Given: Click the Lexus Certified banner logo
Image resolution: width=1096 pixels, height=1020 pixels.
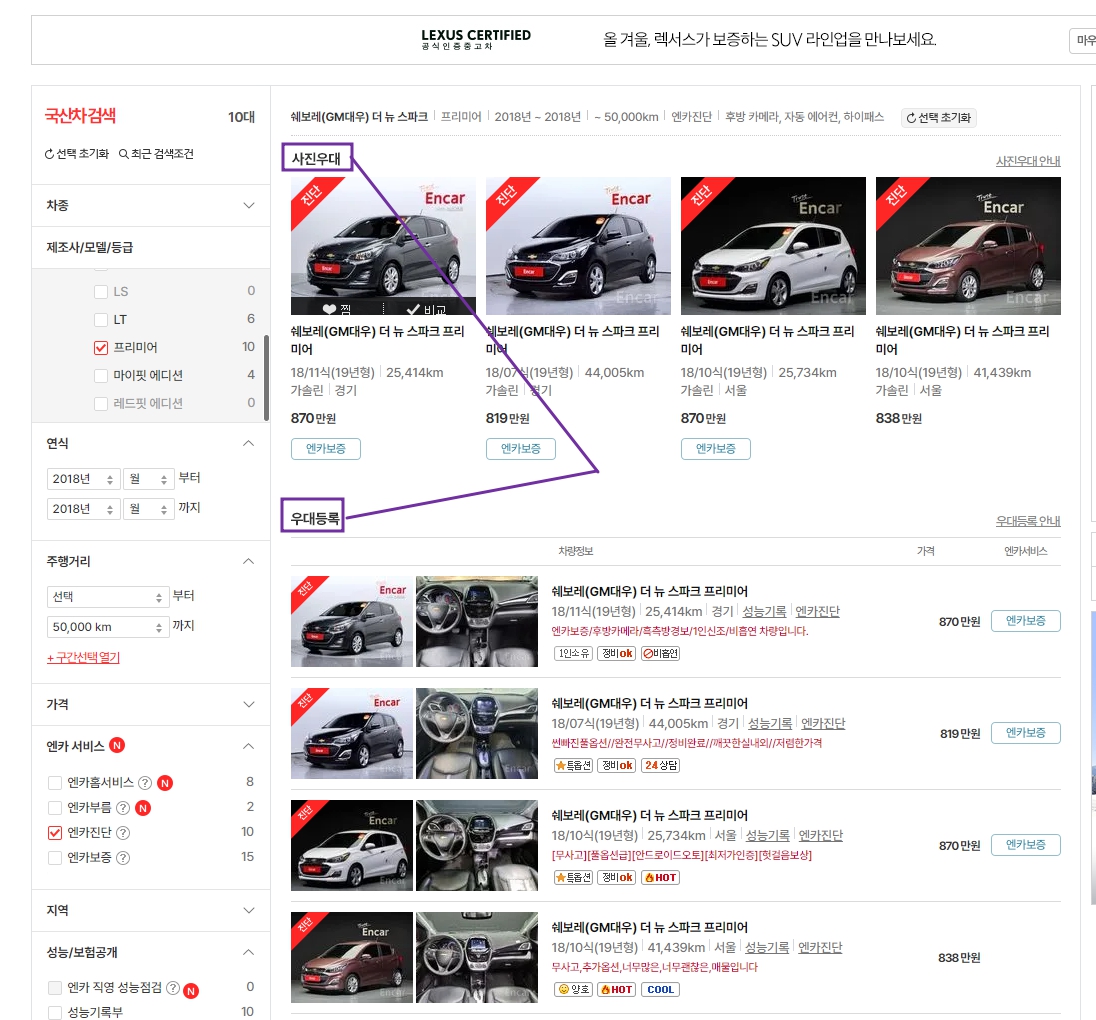Looking at the screenshot, I should click(476, 39).
